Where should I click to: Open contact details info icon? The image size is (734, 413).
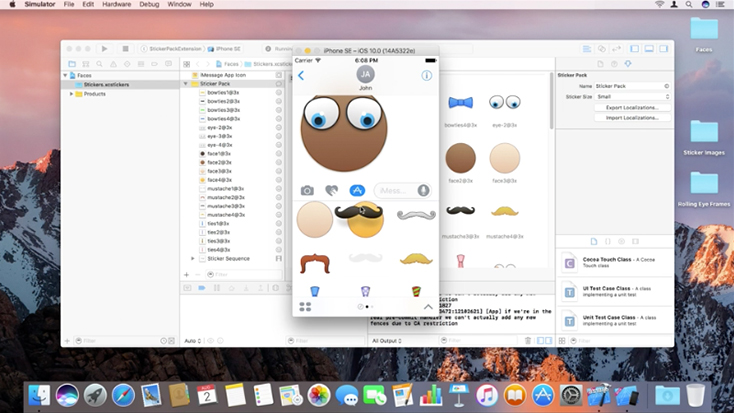coord(427,75)
